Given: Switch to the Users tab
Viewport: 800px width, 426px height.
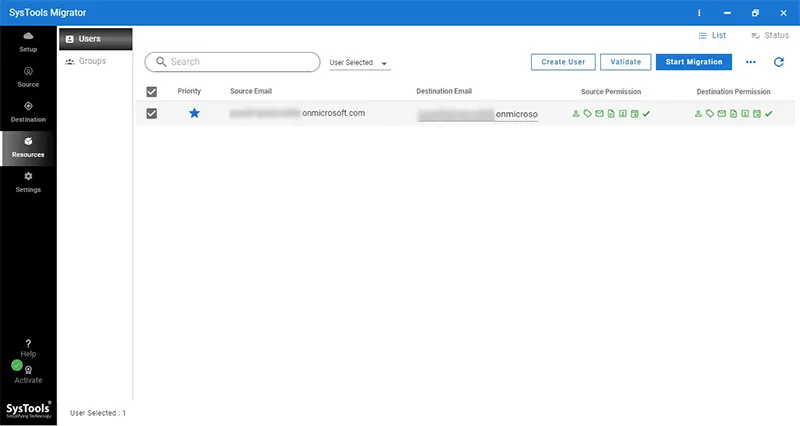Looking at the screenshot, I should pos(95,39).
